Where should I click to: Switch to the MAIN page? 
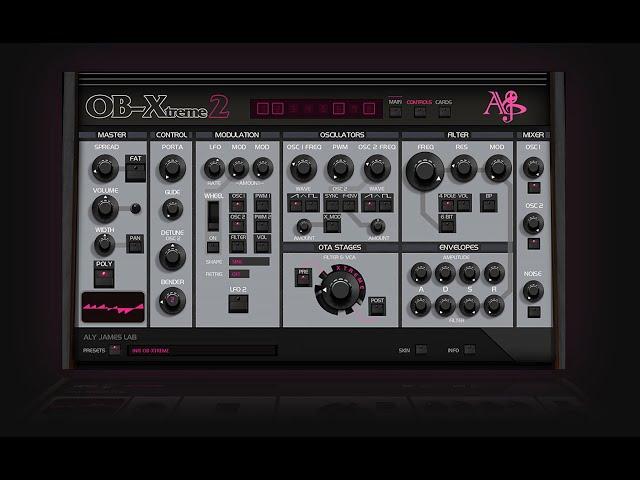coord(395,112)
